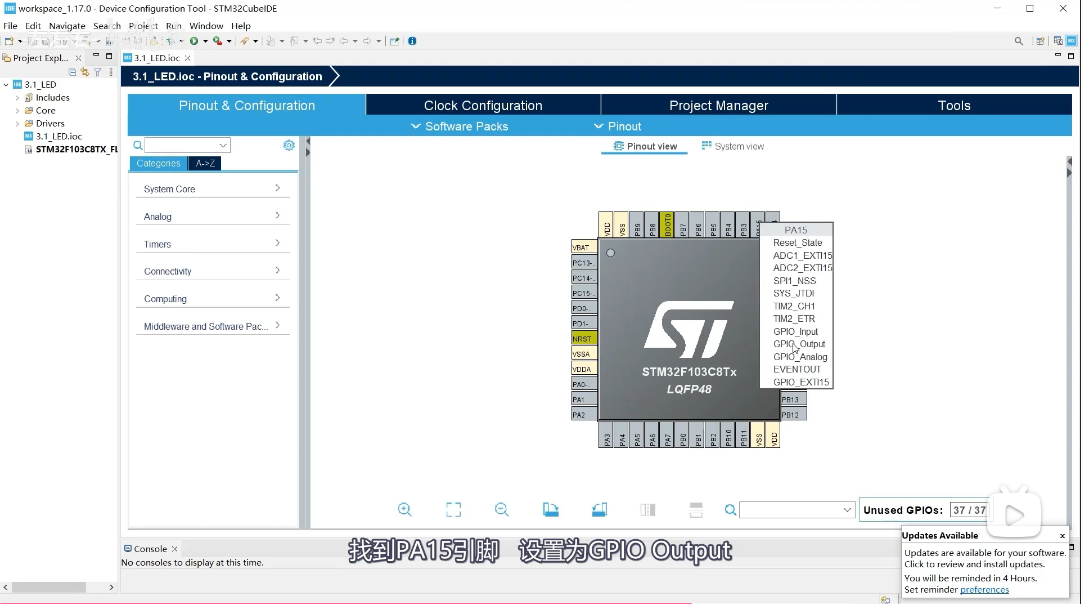Viewport: 1081px width, 604px height.
Task: Switch to the System view
Action: click(x=733, y=146)
